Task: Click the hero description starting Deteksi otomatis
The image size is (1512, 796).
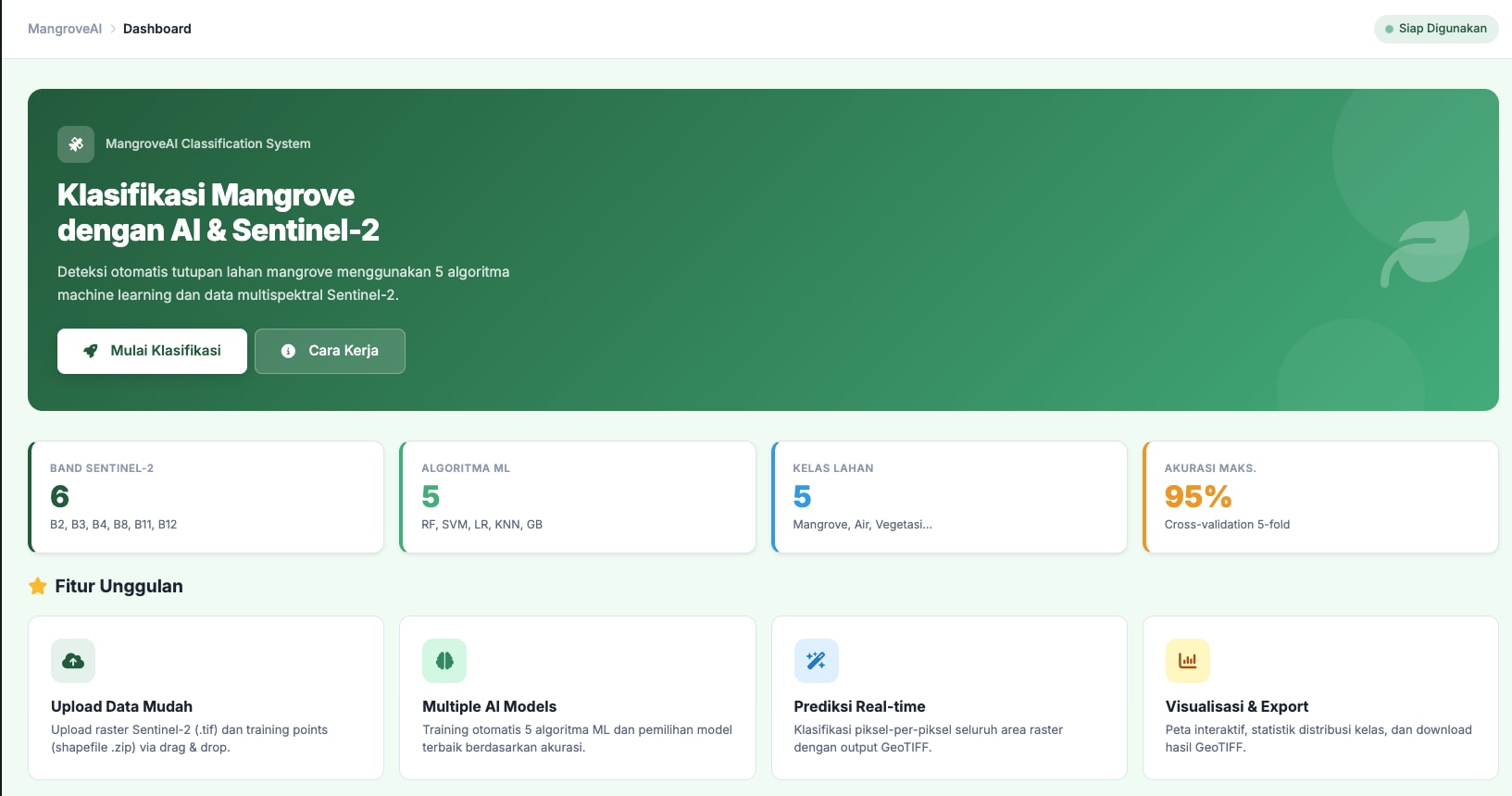Action: coord(283,283)
